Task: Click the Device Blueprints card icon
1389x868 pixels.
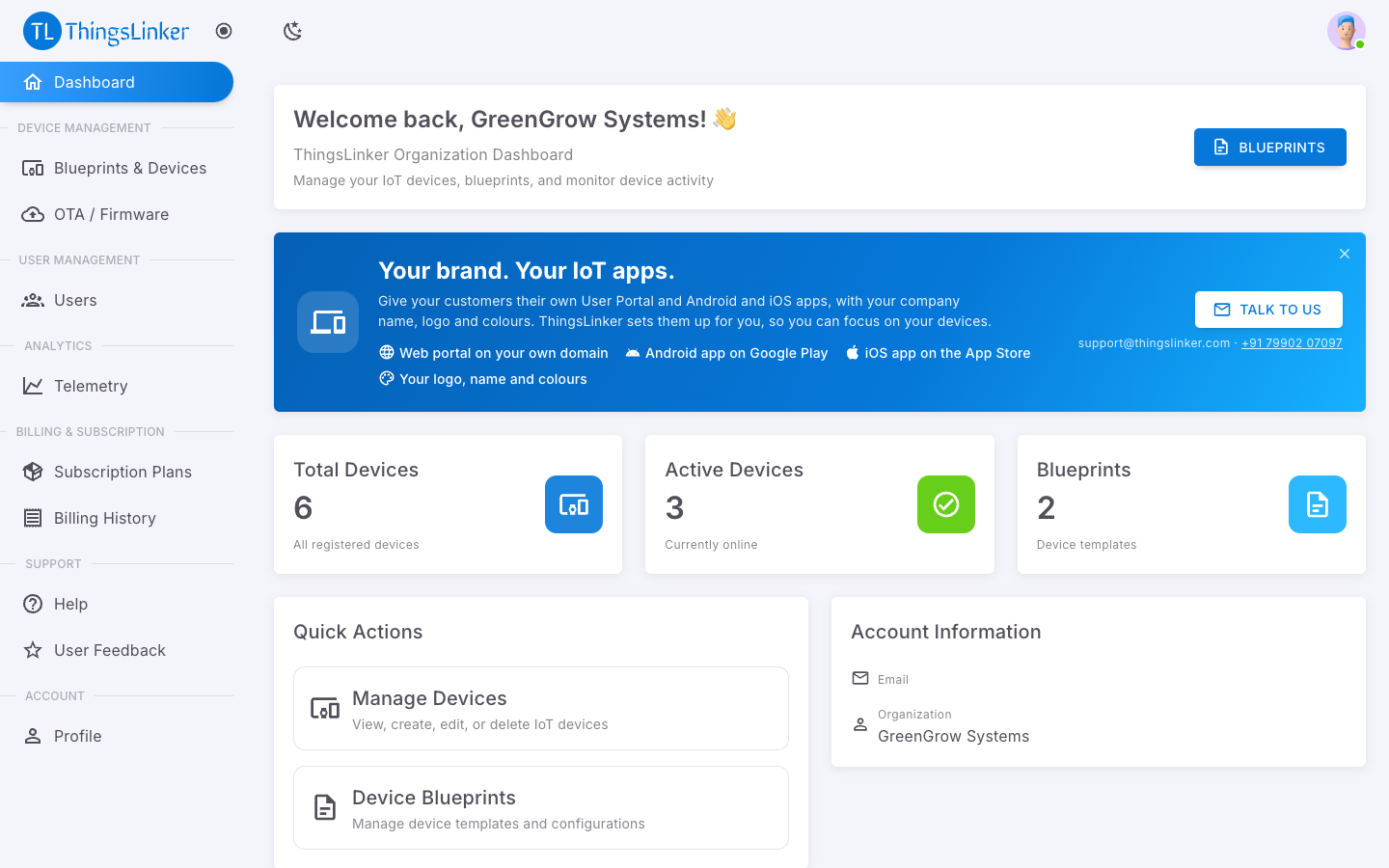Action: click(325, 807)
